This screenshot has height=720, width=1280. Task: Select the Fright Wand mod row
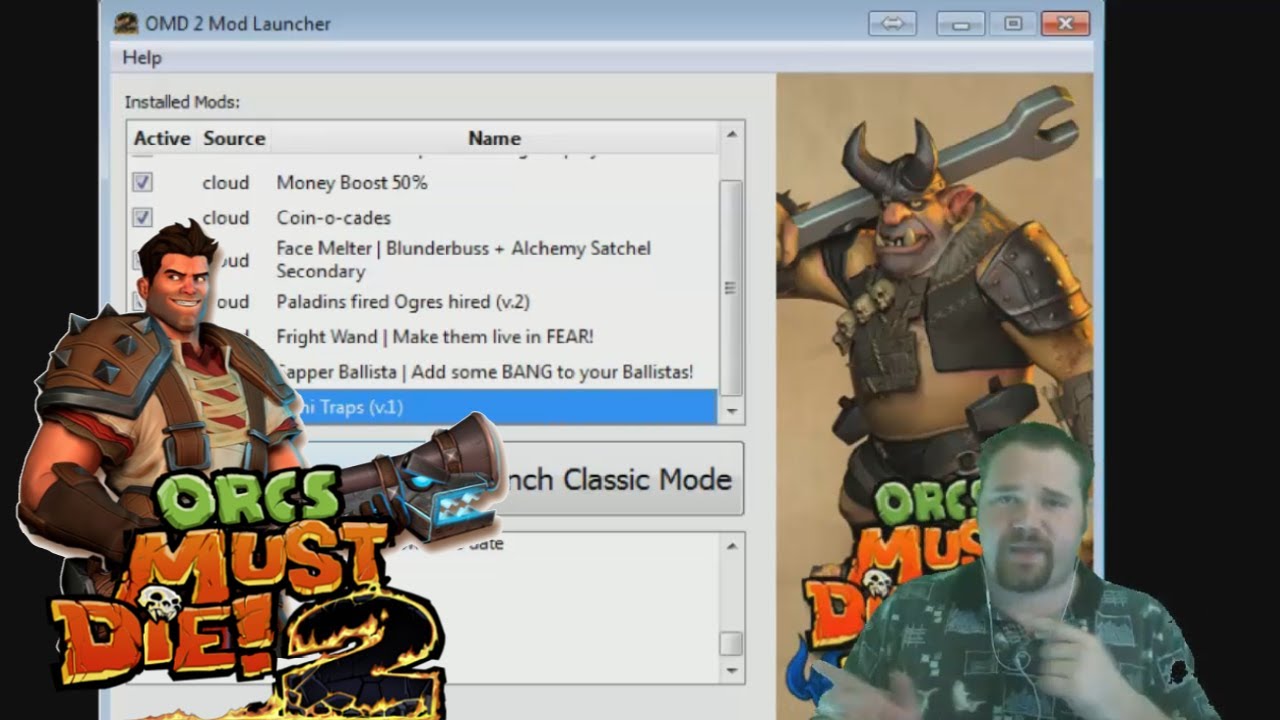tap(435, 336)
